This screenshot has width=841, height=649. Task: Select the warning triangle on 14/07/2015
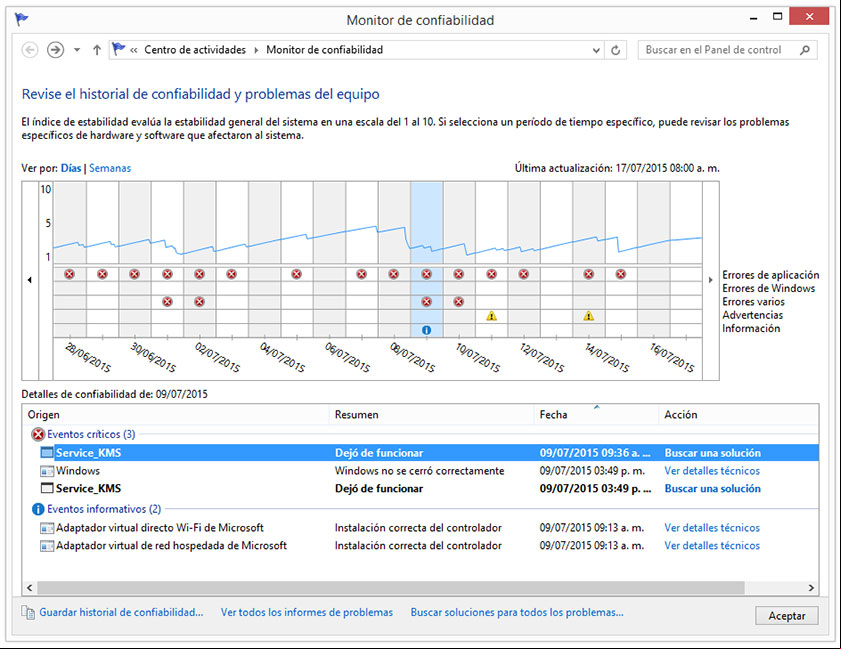coord(588,316)
